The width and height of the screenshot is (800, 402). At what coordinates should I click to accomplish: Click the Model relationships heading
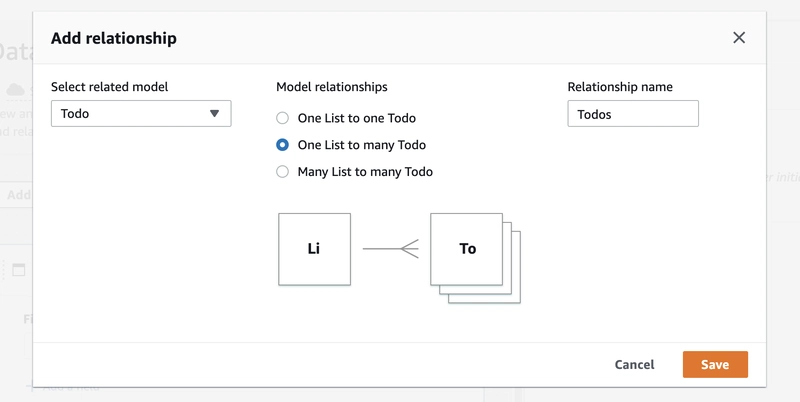(x=331, y=87)
